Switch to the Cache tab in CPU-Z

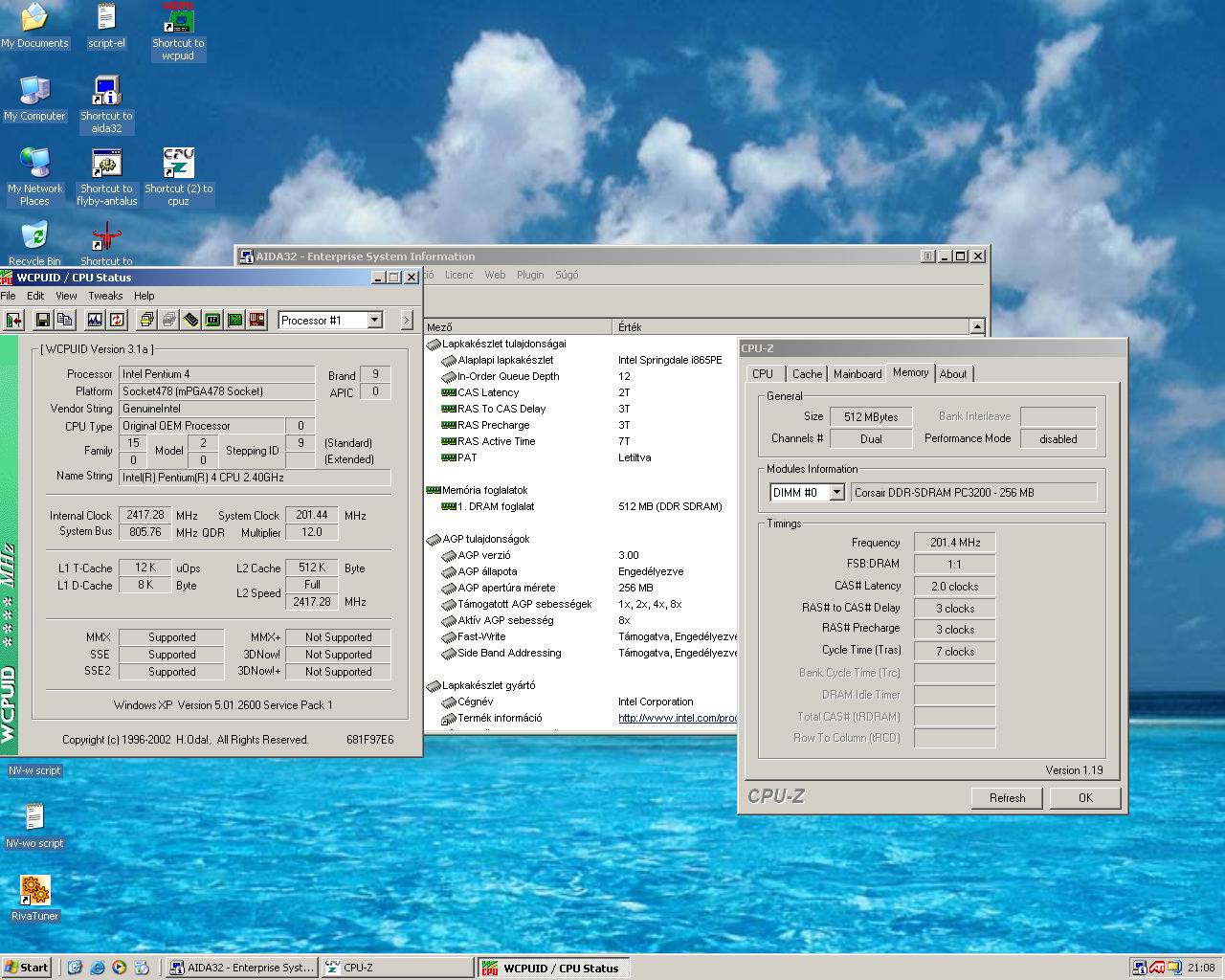pos(807,374)
